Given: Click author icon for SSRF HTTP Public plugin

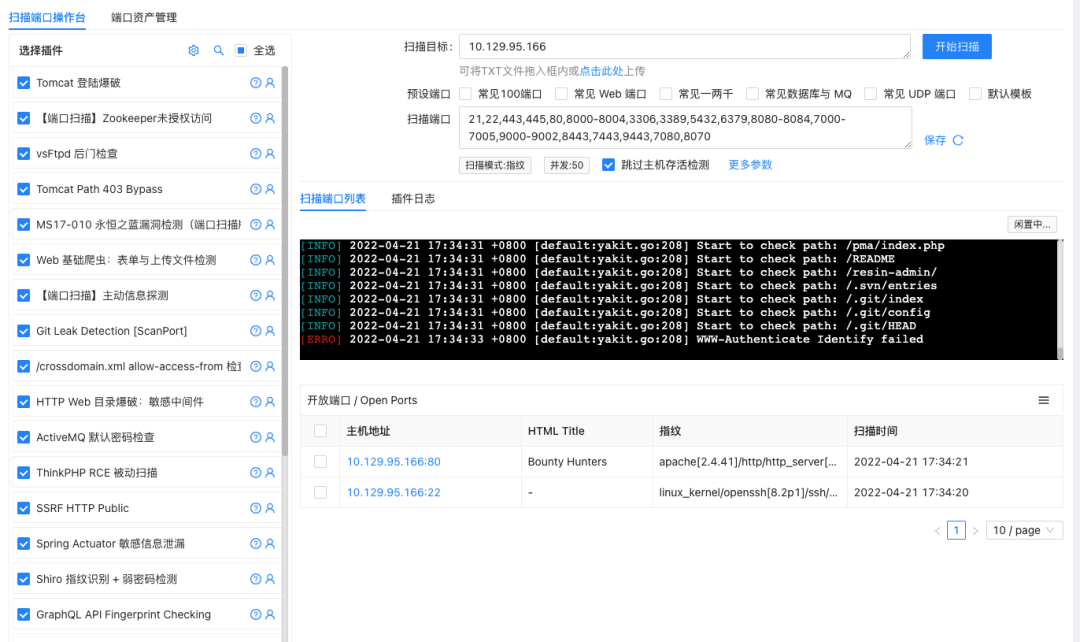Looking at the screenshot, I should [x=270, y=508].
